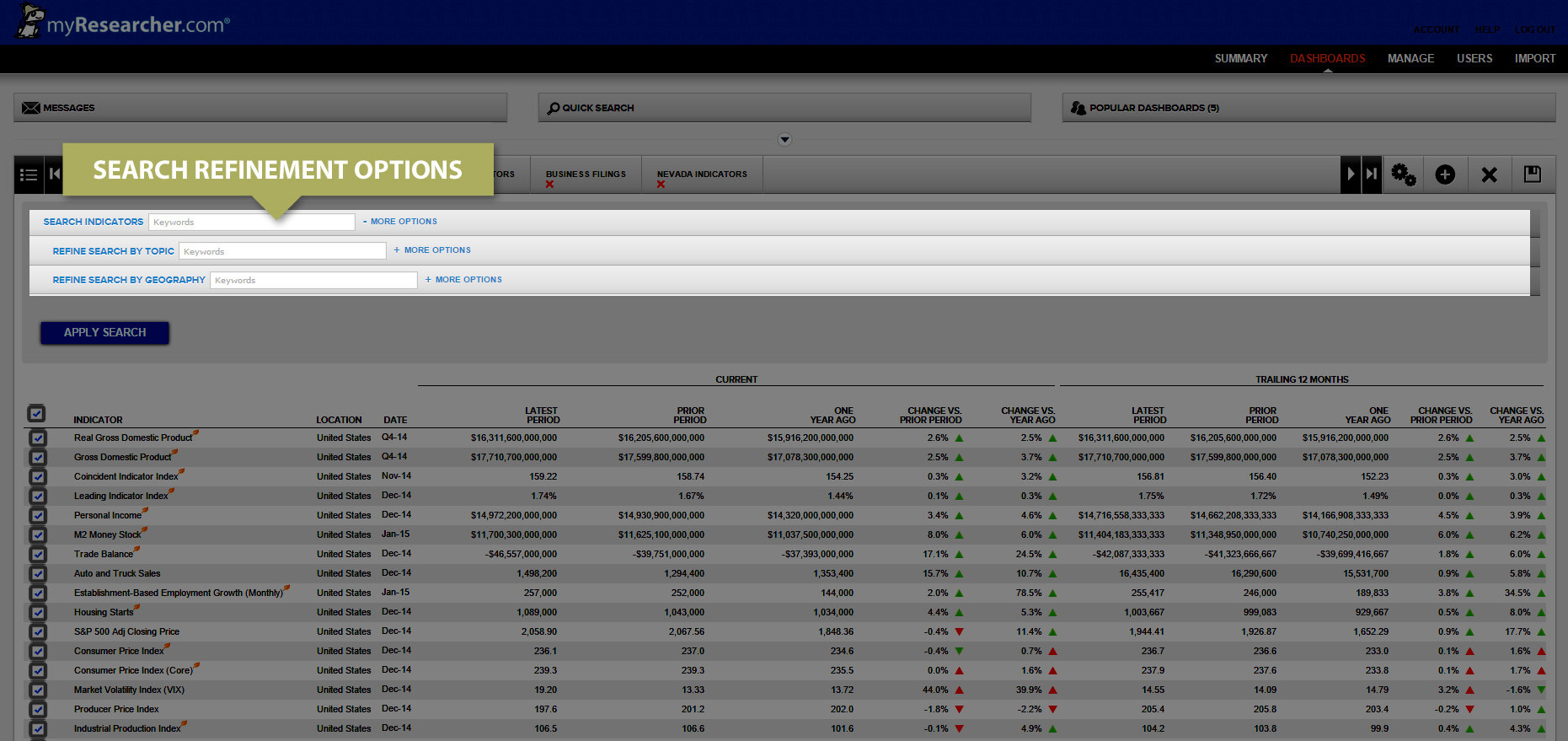
Task: Focus the Search Indicators keywords field
Action: pyautogui.click(x=251, y=222)
